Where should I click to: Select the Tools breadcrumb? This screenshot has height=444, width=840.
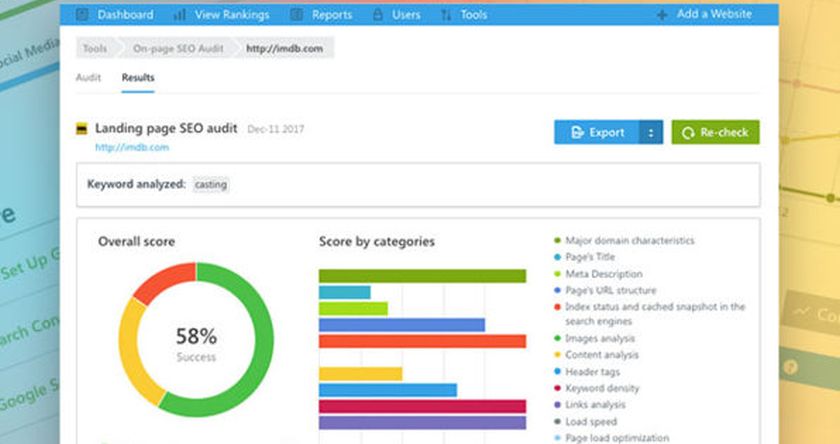coord(95,48)
